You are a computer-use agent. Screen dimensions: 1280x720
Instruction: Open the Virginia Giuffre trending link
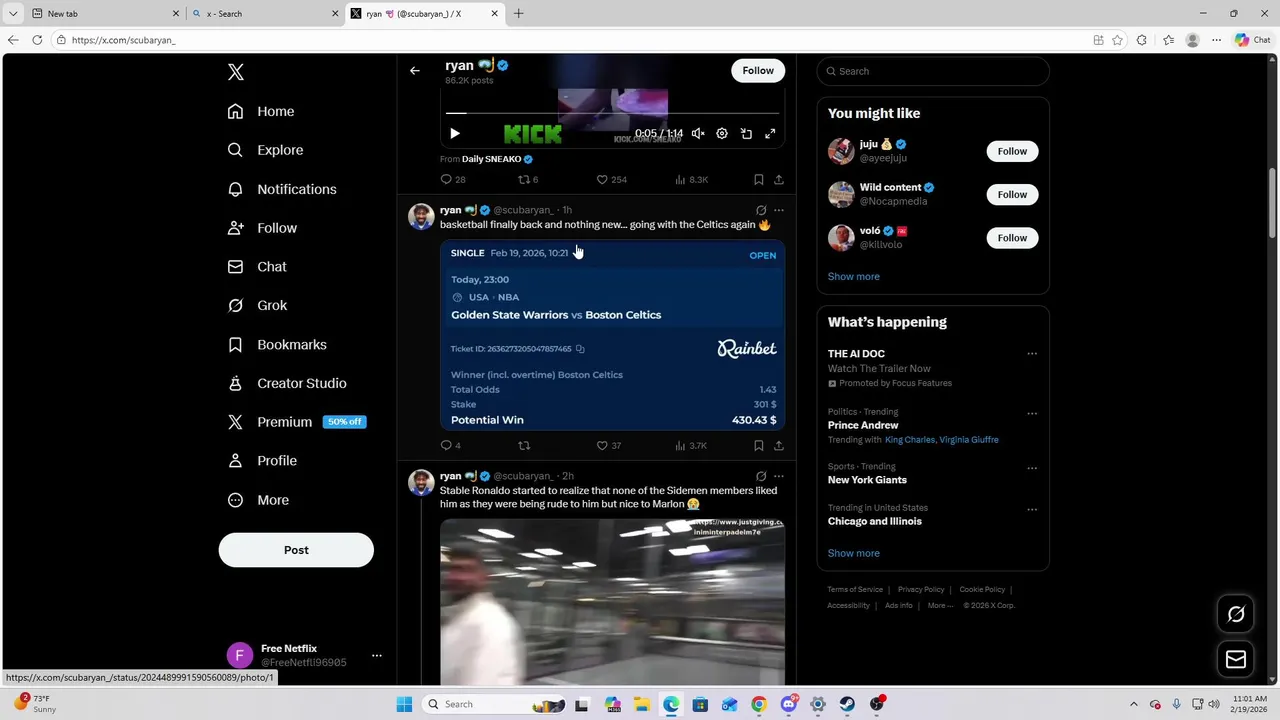(x=969, y=440)
